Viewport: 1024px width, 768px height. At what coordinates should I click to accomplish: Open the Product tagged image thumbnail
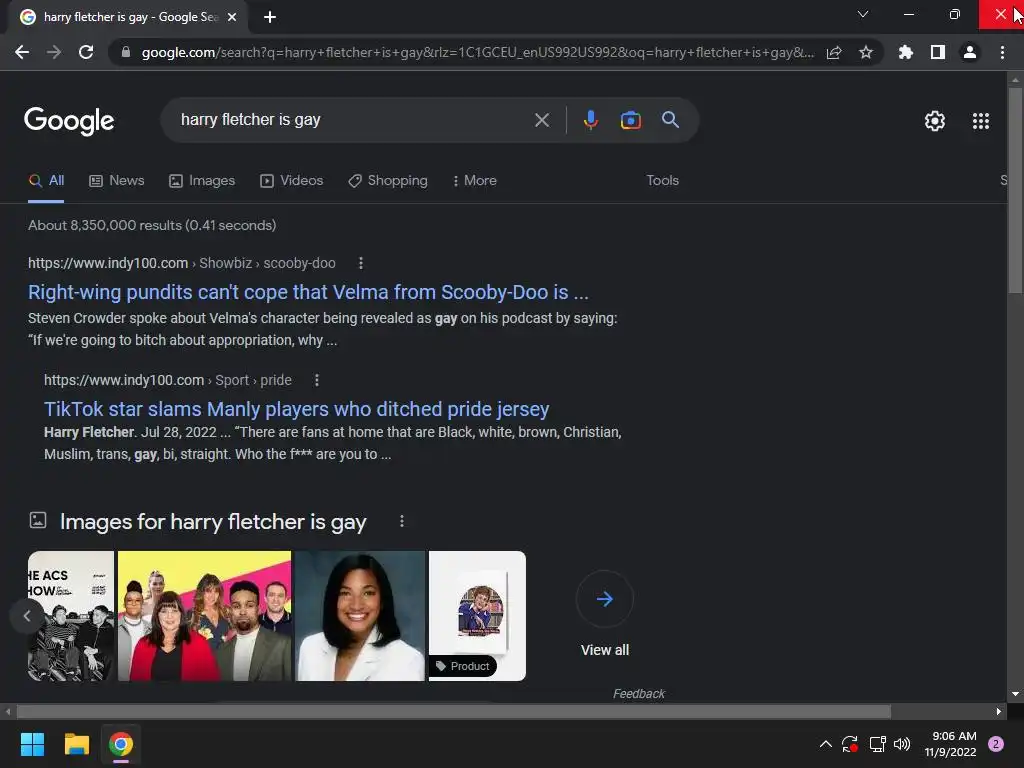point(477,616)
